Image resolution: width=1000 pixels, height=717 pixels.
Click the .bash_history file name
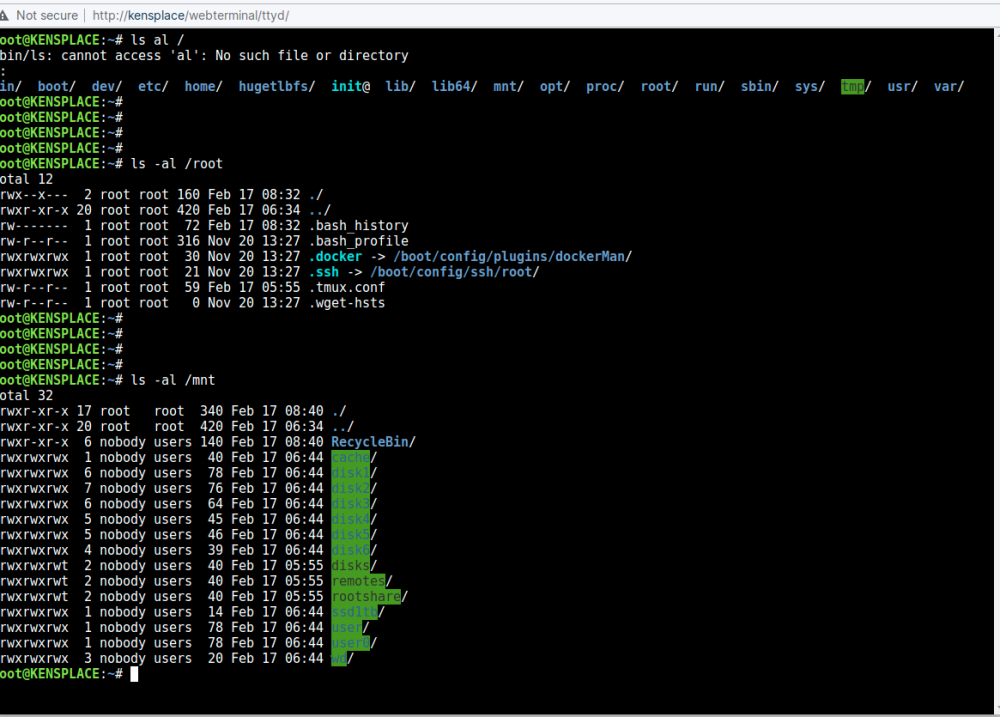[x=359, y=226]
